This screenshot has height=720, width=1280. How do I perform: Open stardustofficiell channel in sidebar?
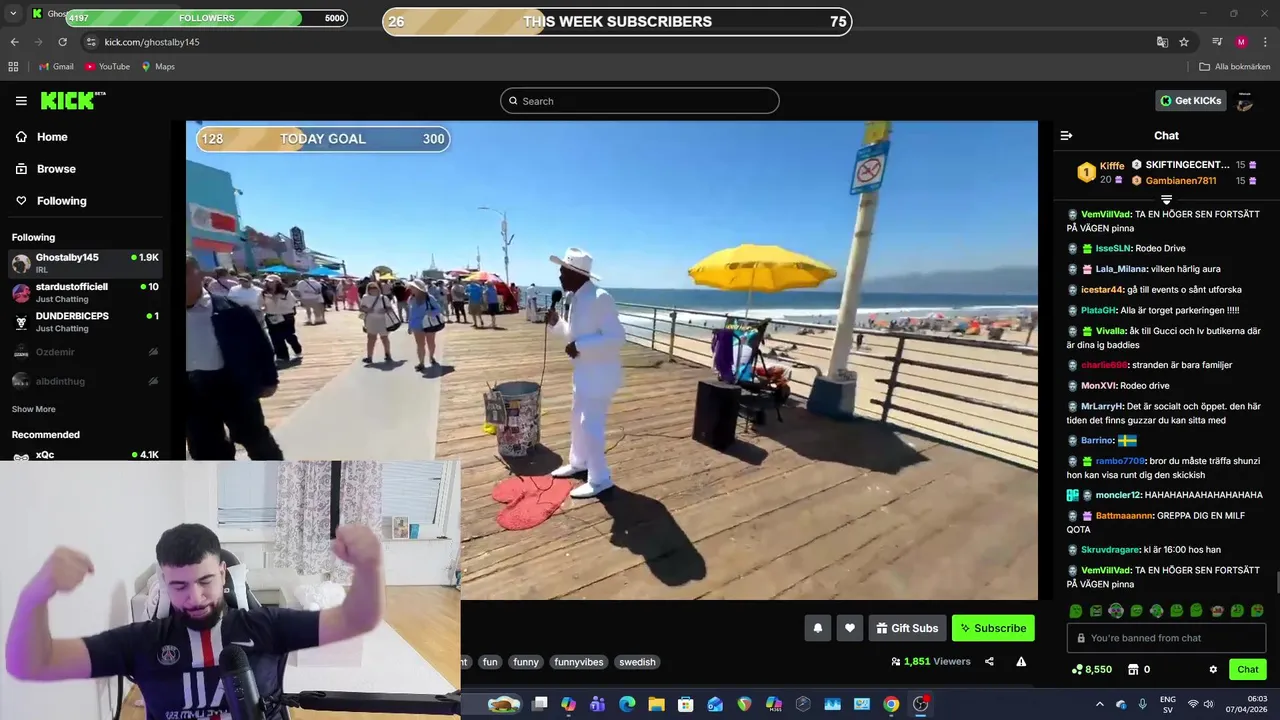point(85,292)
